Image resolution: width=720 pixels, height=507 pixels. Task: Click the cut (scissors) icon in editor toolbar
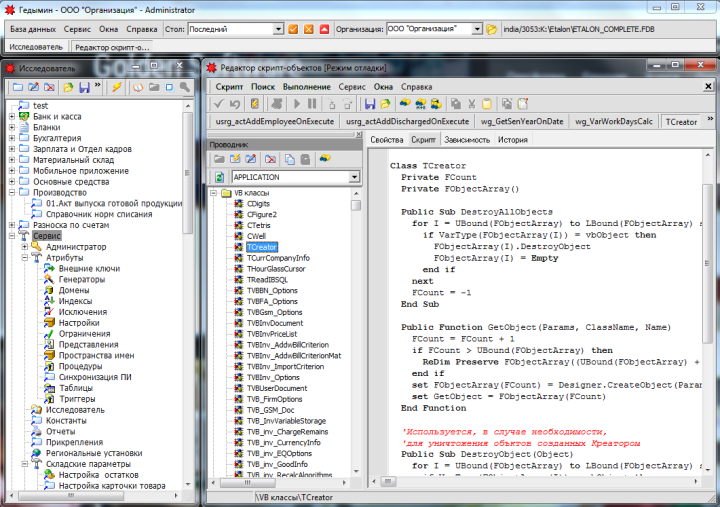470,103
